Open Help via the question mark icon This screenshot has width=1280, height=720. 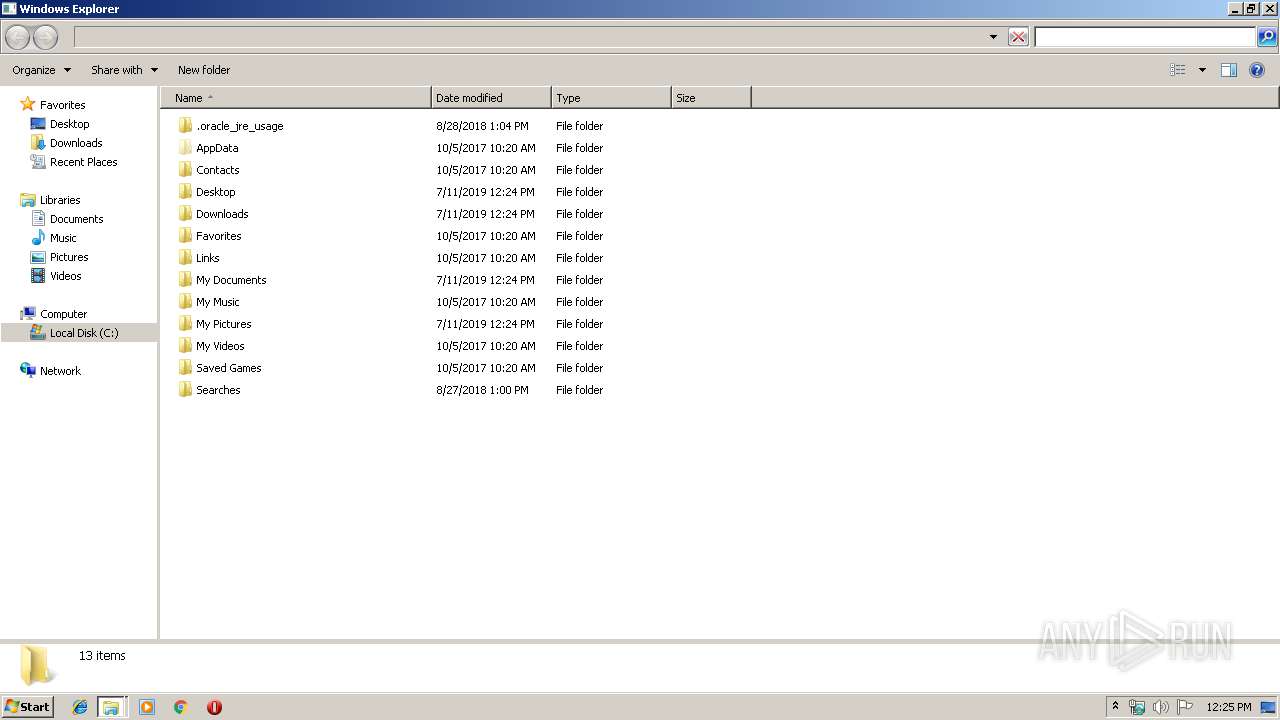[1258, 70]
